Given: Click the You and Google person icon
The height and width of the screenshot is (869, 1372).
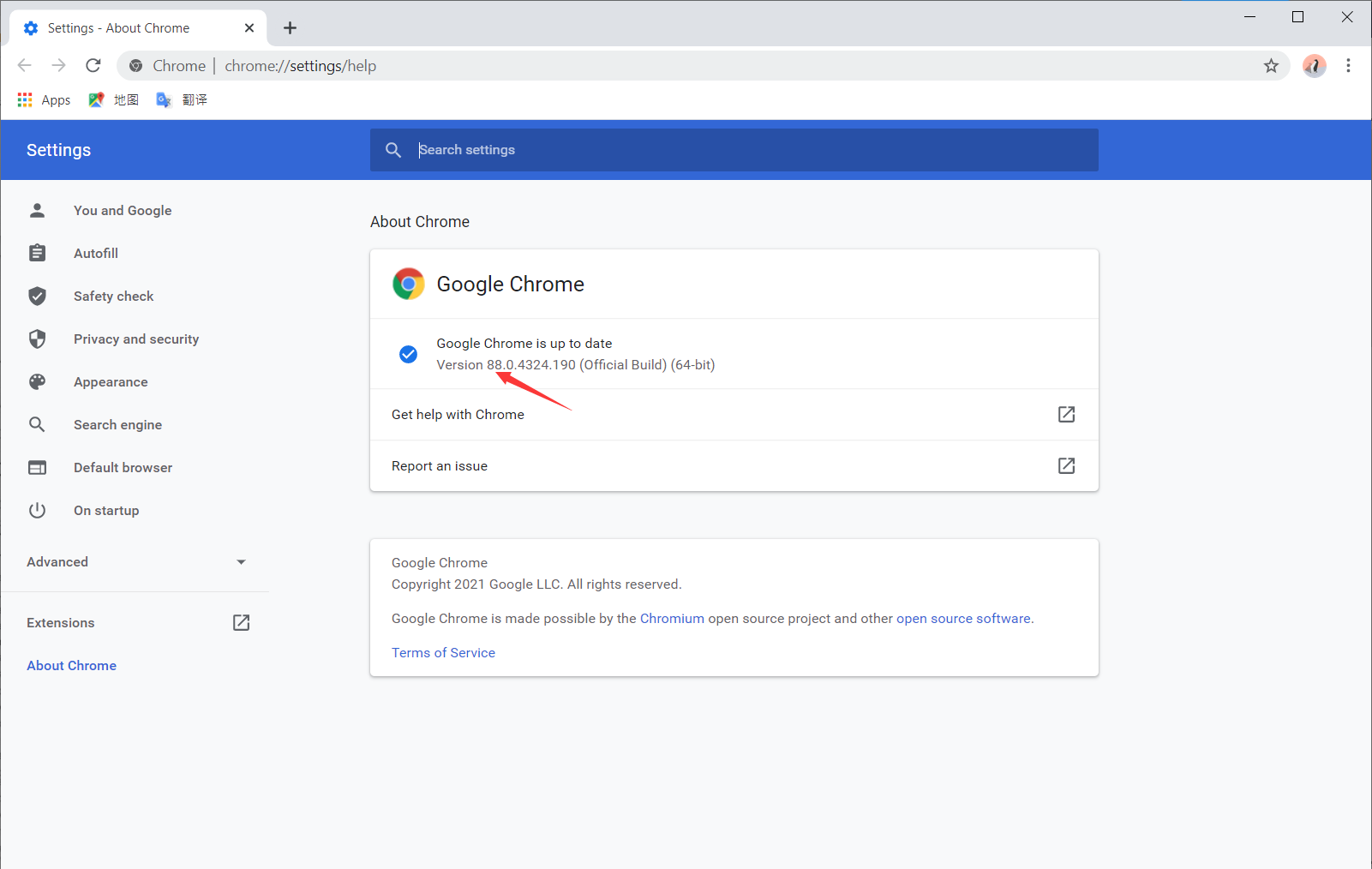Looking at the screenshot, I should (x=37, y=210).
